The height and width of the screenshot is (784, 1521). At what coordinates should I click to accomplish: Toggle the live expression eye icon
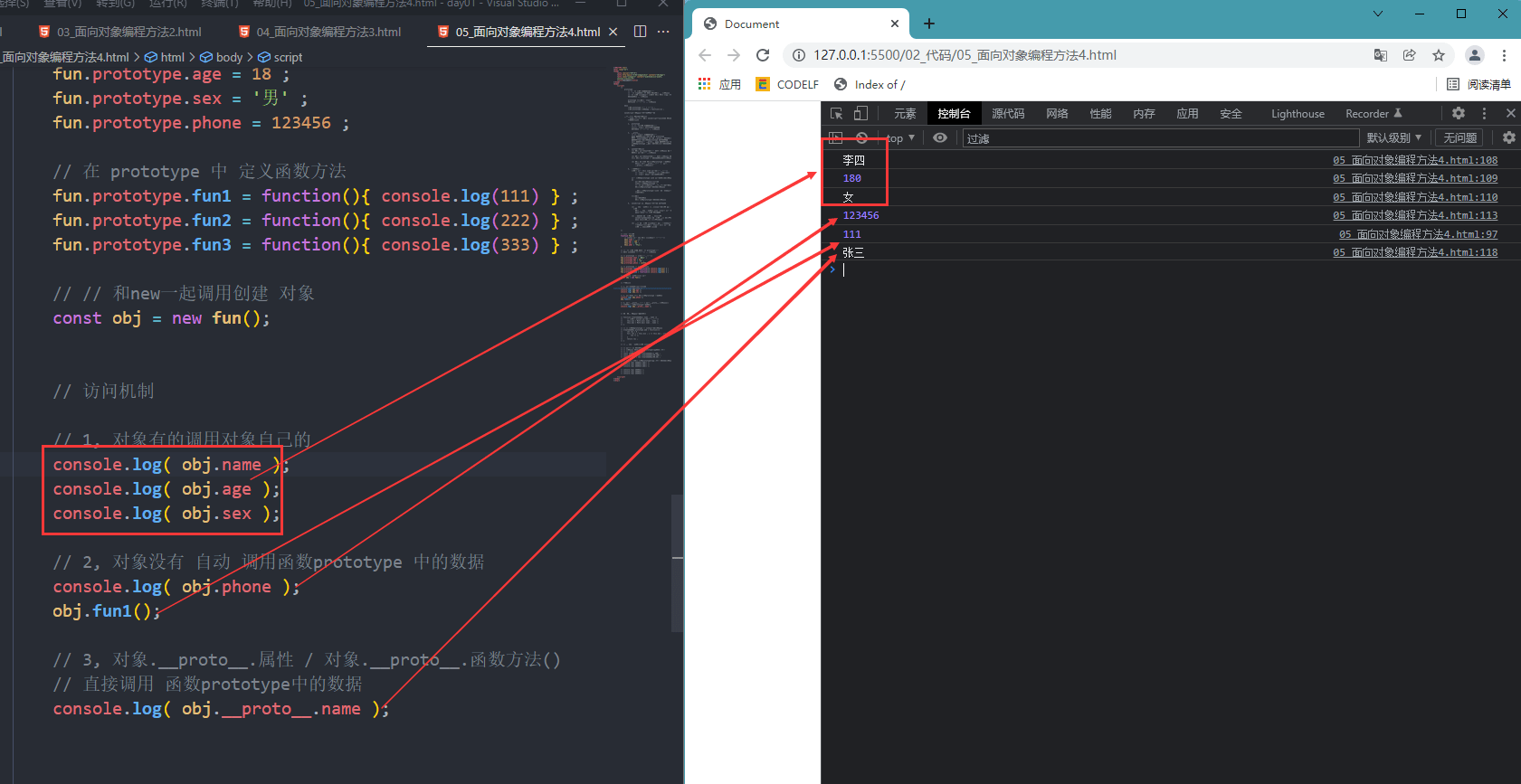[940, 137]
